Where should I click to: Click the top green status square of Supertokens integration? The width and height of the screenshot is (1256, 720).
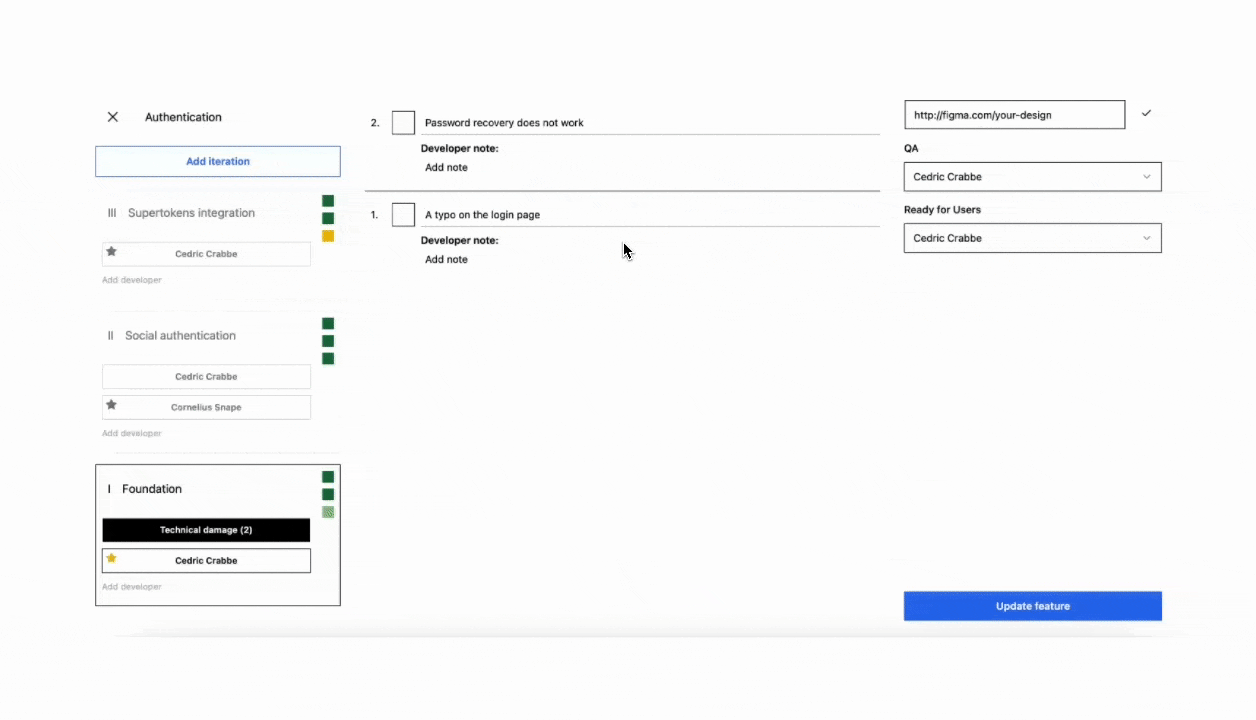point(328,201)
